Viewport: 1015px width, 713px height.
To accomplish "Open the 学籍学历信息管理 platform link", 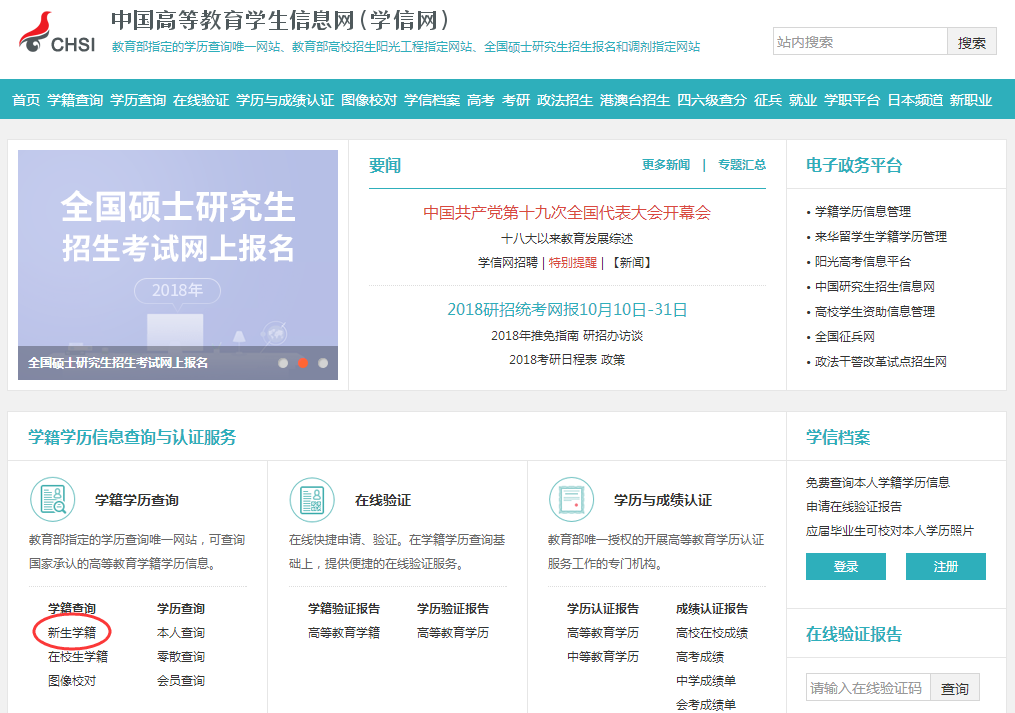I will point(863,212).
